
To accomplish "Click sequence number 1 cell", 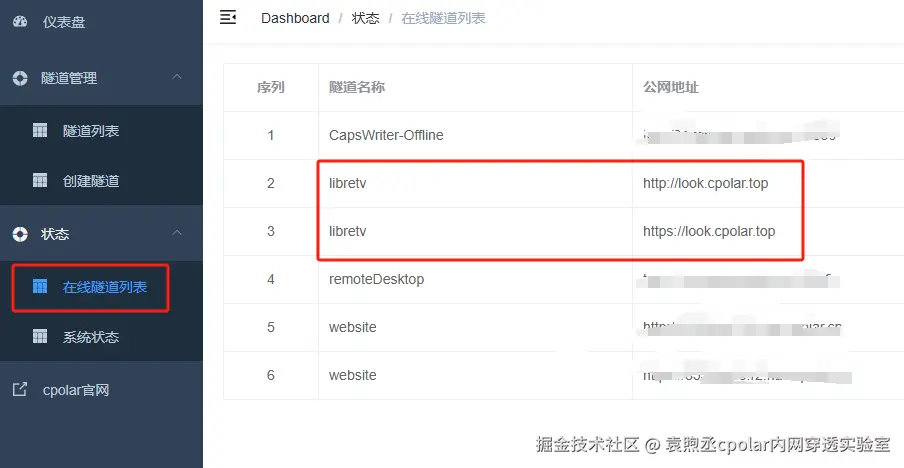I will click(x=270, y=135).
